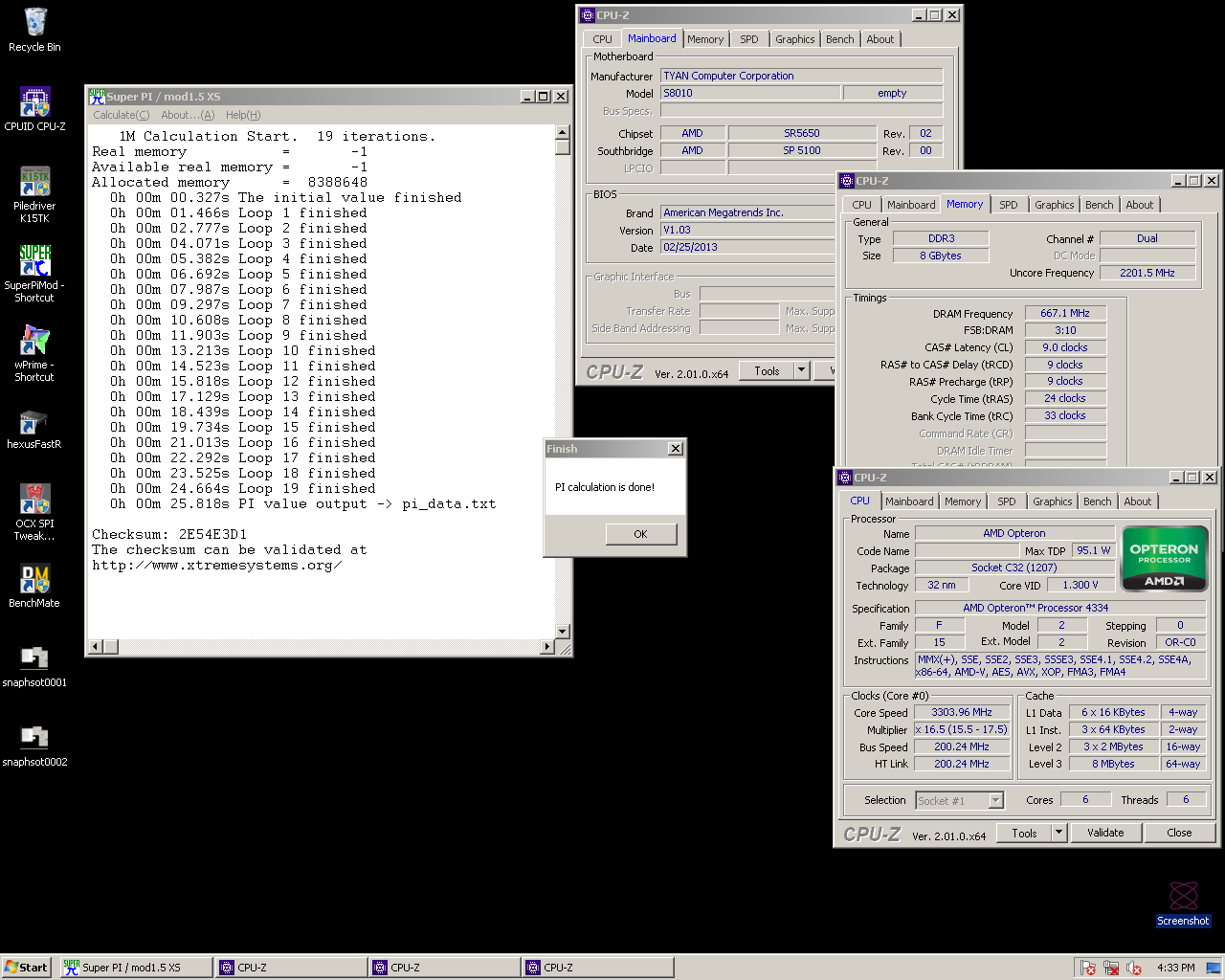Click the Validate button
Image resolution: width=1225 pixels, height=980 pixels.
1105,833
